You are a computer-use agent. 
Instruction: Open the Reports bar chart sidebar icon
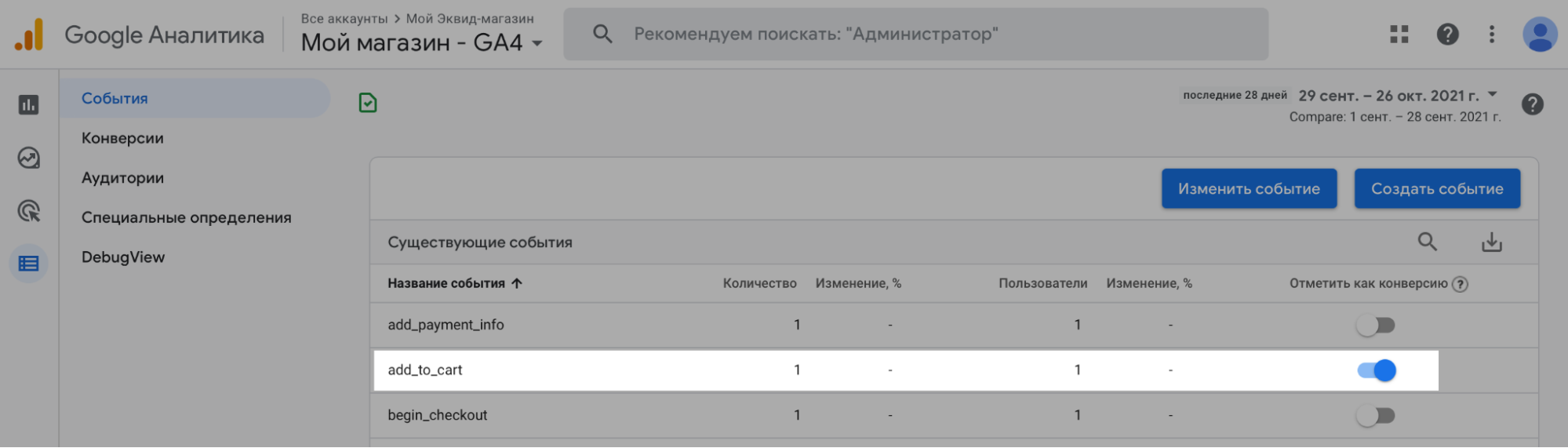[x=29, y=104]
